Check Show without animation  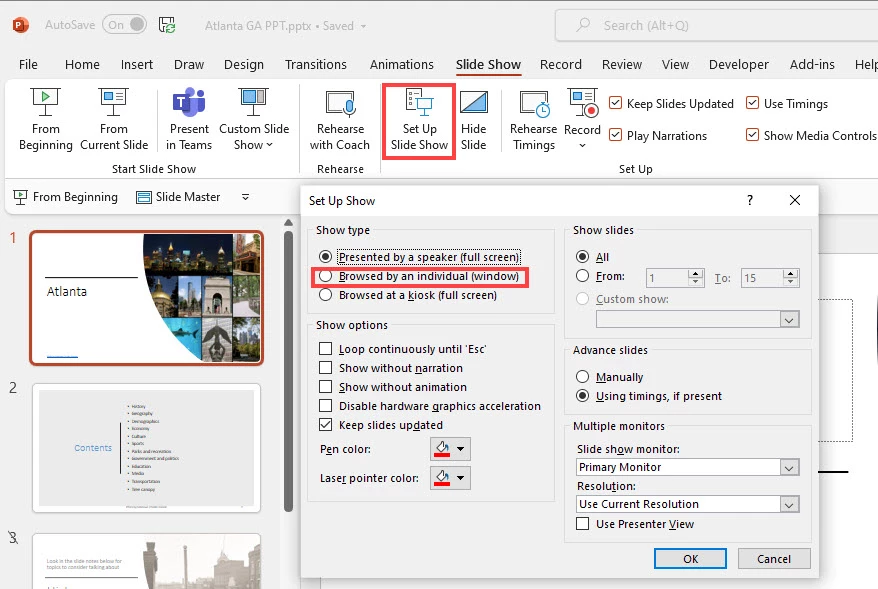(x=325, y=387)
